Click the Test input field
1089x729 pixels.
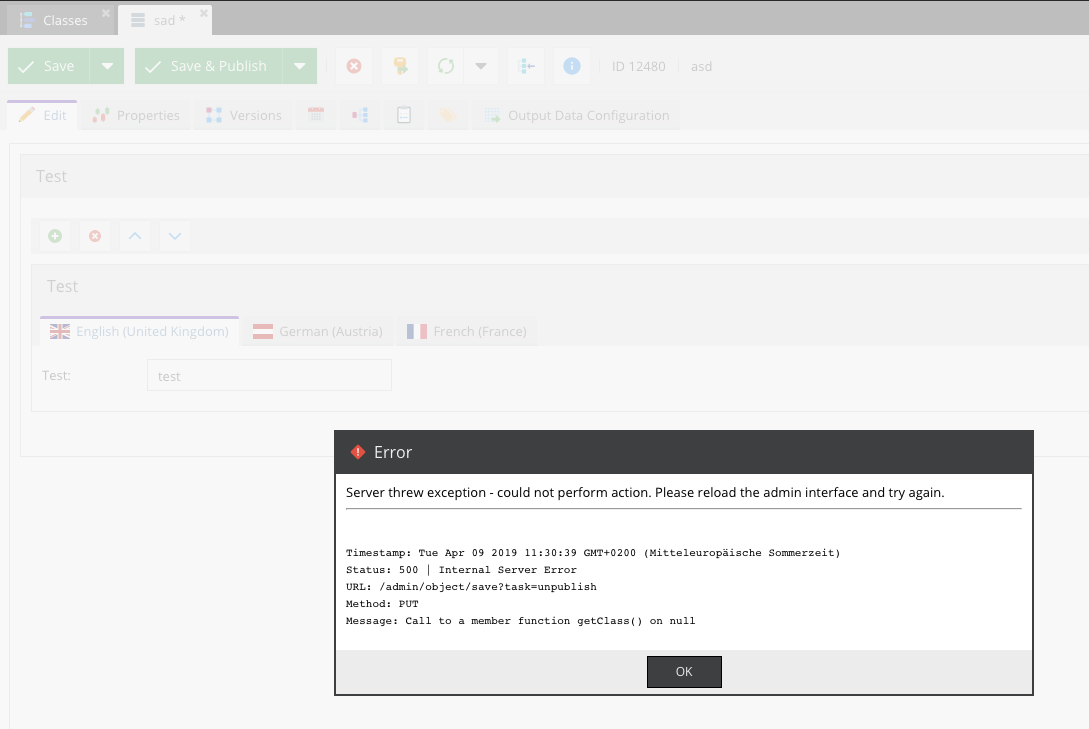point(269,376)
